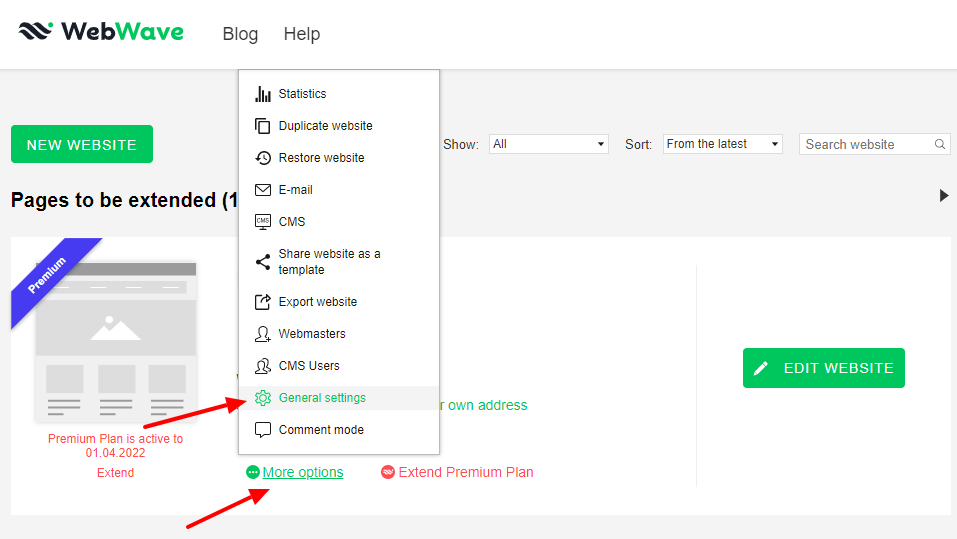Click the EDIT WEBSITE button
957x539 pixels.
pos(823,368)
